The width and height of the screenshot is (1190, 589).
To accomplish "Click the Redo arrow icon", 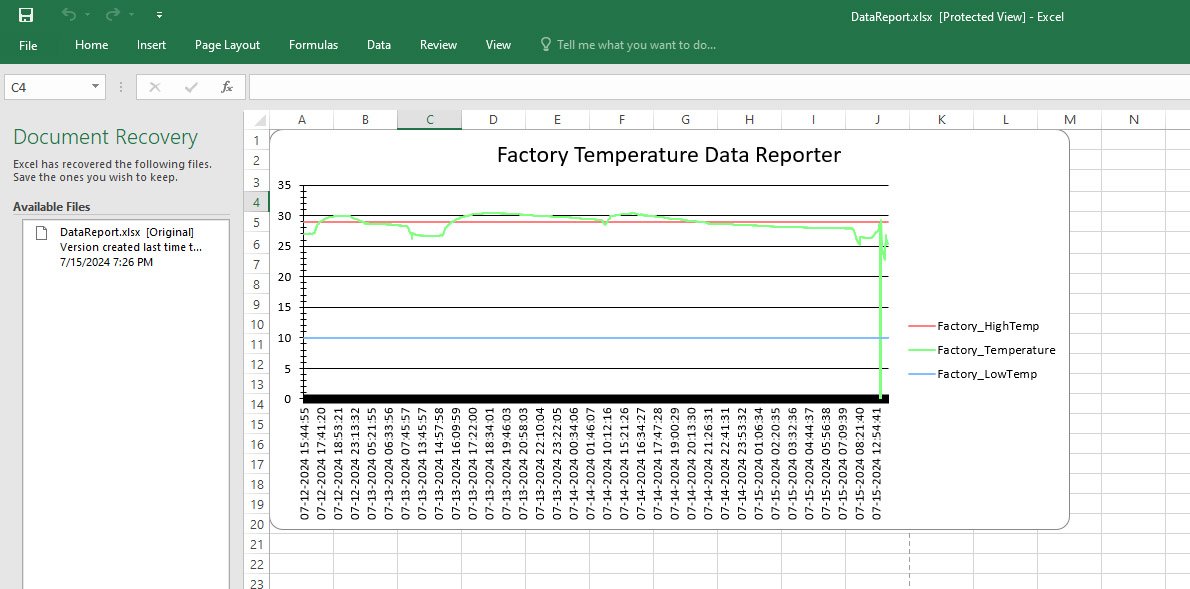I will coord(112,15).
